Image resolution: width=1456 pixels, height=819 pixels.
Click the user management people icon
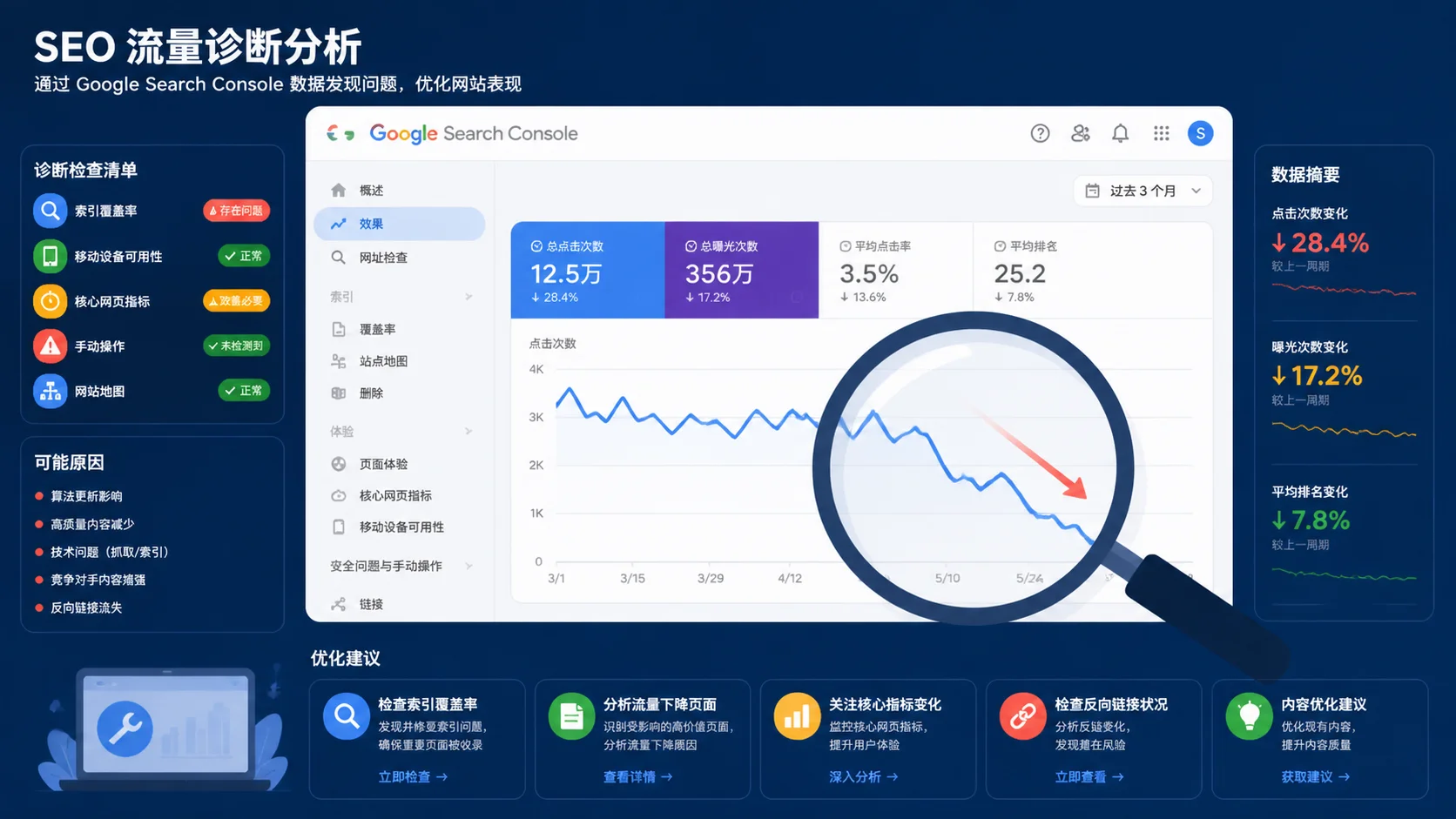(1081, 133)
